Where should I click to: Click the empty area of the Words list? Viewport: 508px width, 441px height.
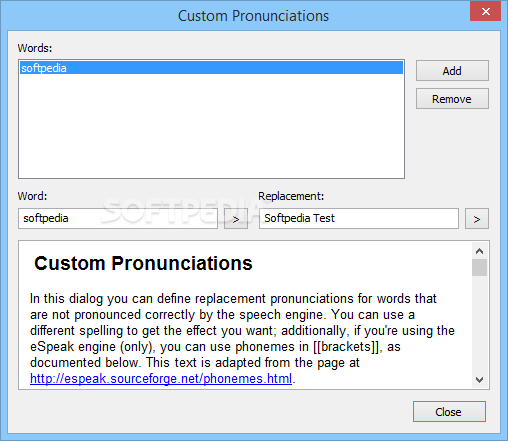click(x=211, y=126)
